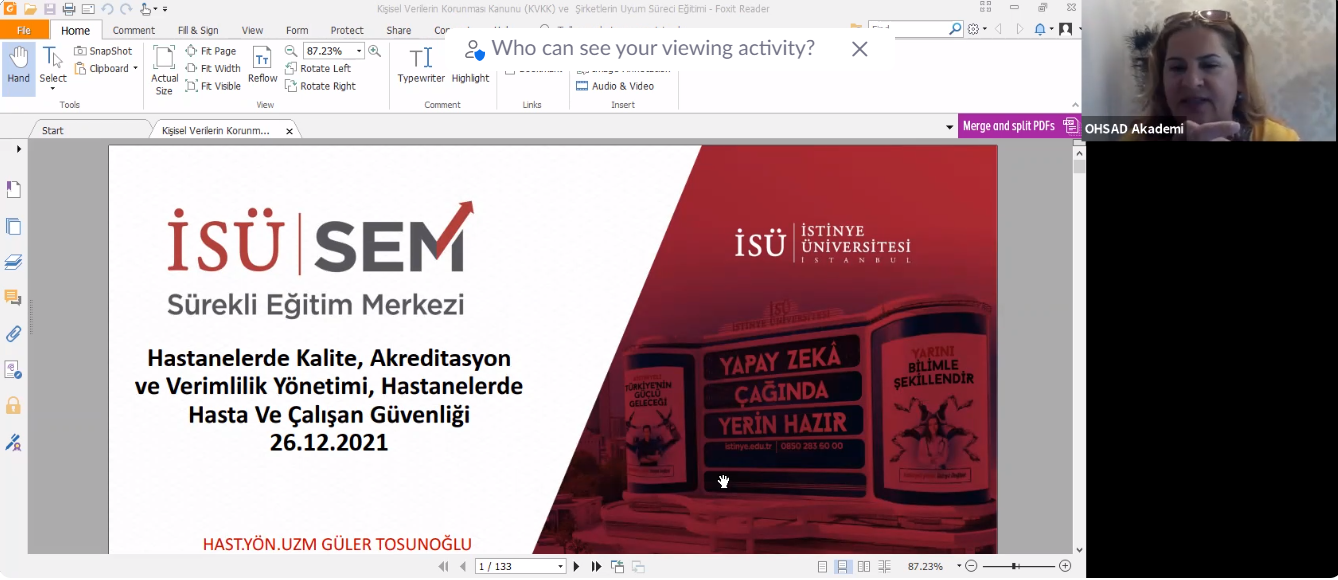Switch to single page view mode
This screenshot has height=580, width=1338.
(822, 567)
